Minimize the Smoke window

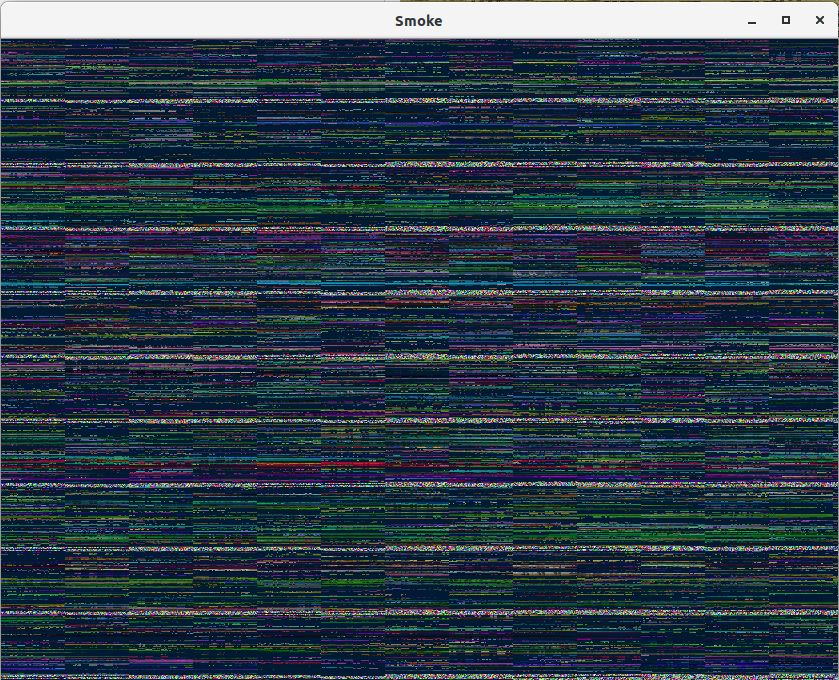click(751, 20)
